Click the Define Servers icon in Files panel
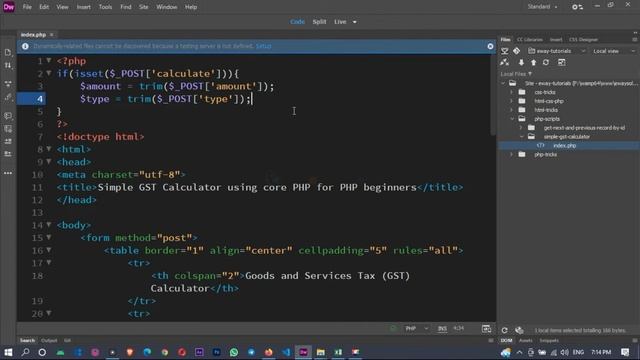Viewport: 640px width, 360px height. pos(505,51)
